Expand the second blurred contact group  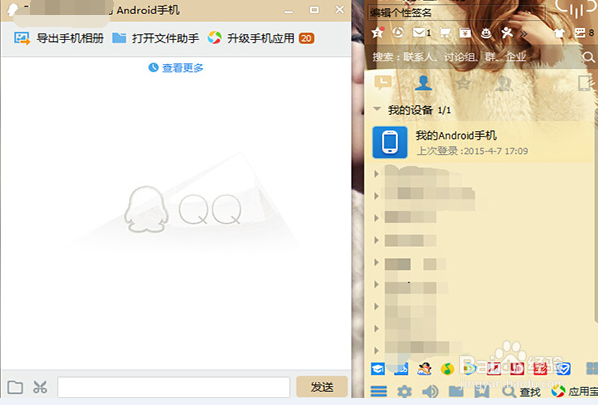(x=376, y=196)
